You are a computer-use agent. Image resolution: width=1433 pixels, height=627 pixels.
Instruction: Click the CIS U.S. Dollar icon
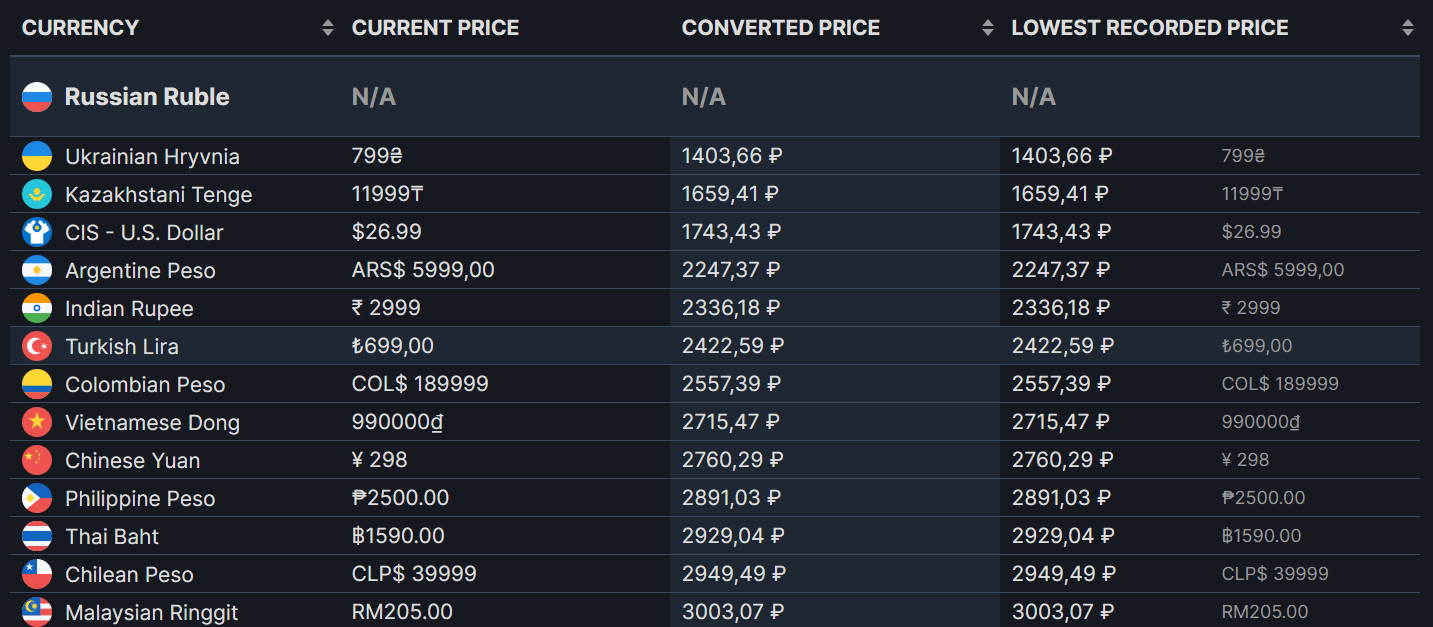pos(37,232)
